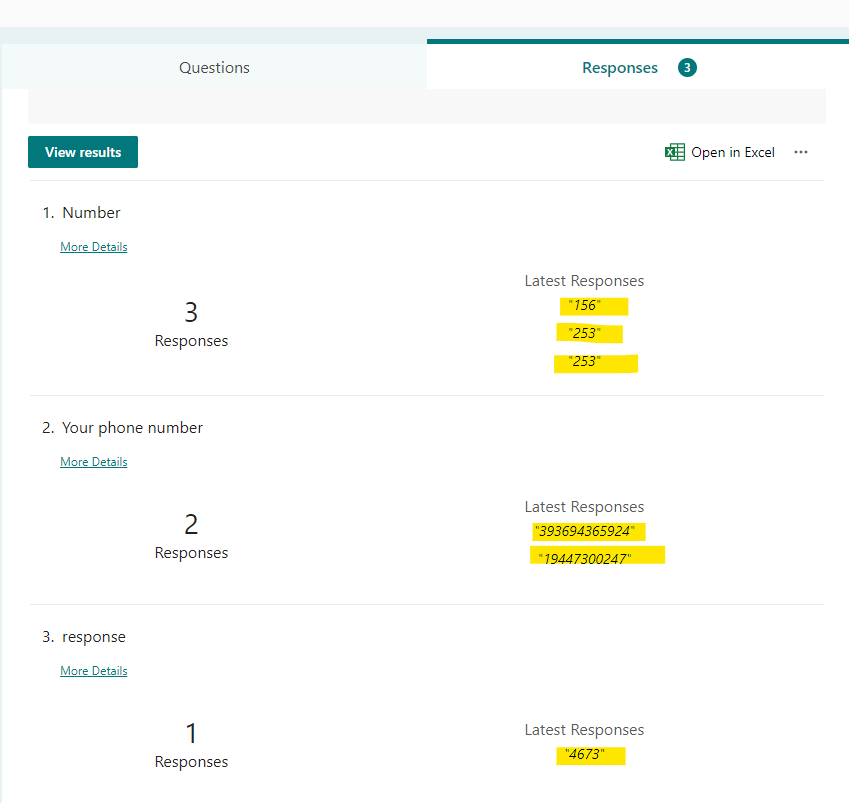849x803 pixels.
Task: Select the highlighted response value 4673
Action: coord(590,755)
